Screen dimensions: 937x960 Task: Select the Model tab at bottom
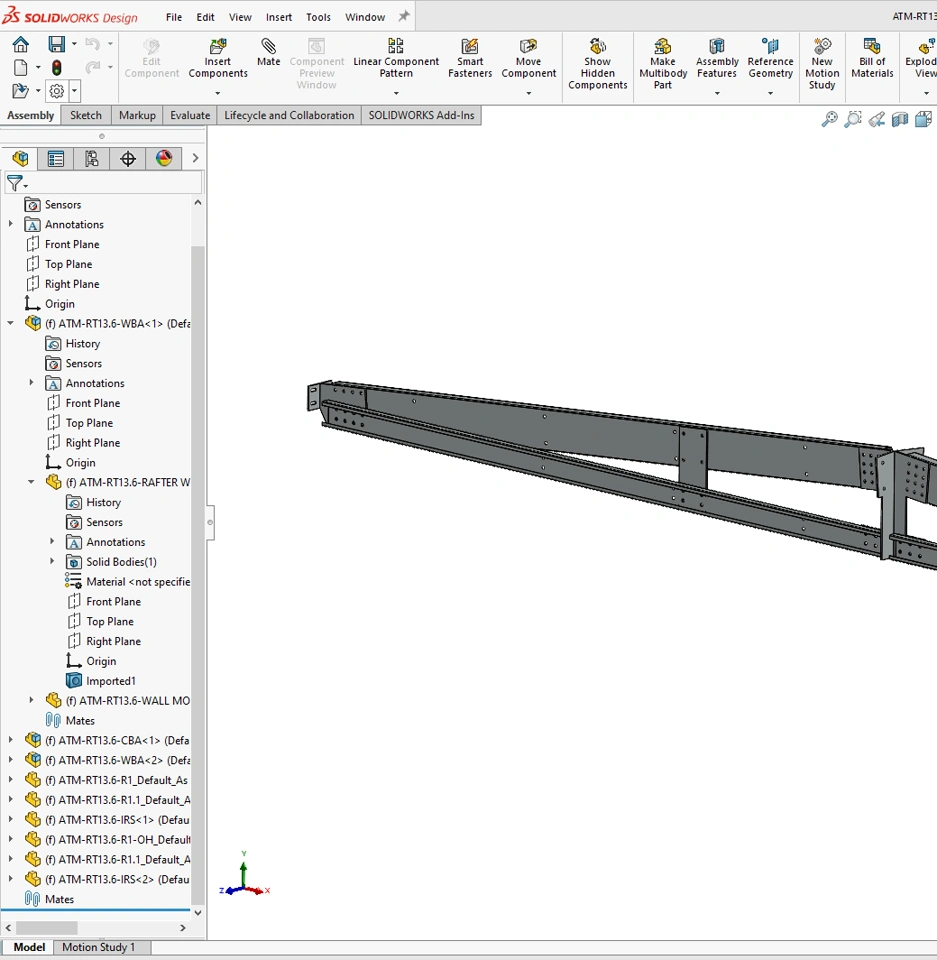point(28,947)
